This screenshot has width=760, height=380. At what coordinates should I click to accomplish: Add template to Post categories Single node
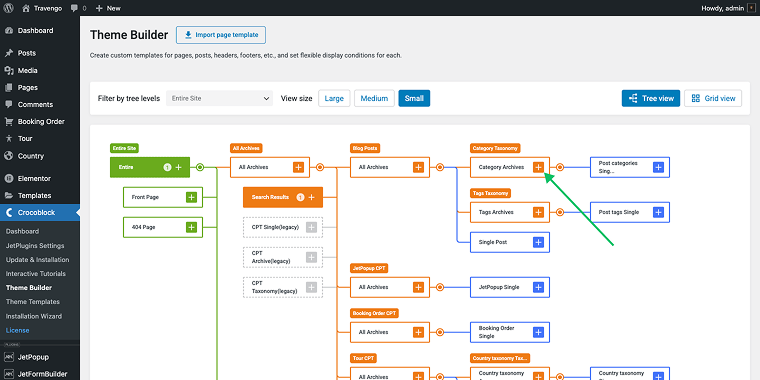tap(658, 167)
